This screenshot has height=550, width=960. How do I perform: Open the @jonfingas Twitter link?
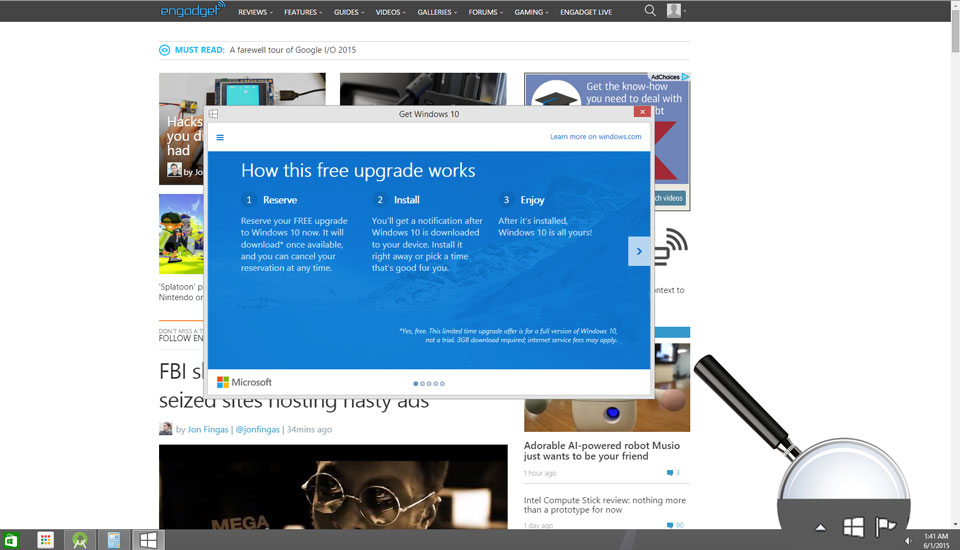coord(257,429)
